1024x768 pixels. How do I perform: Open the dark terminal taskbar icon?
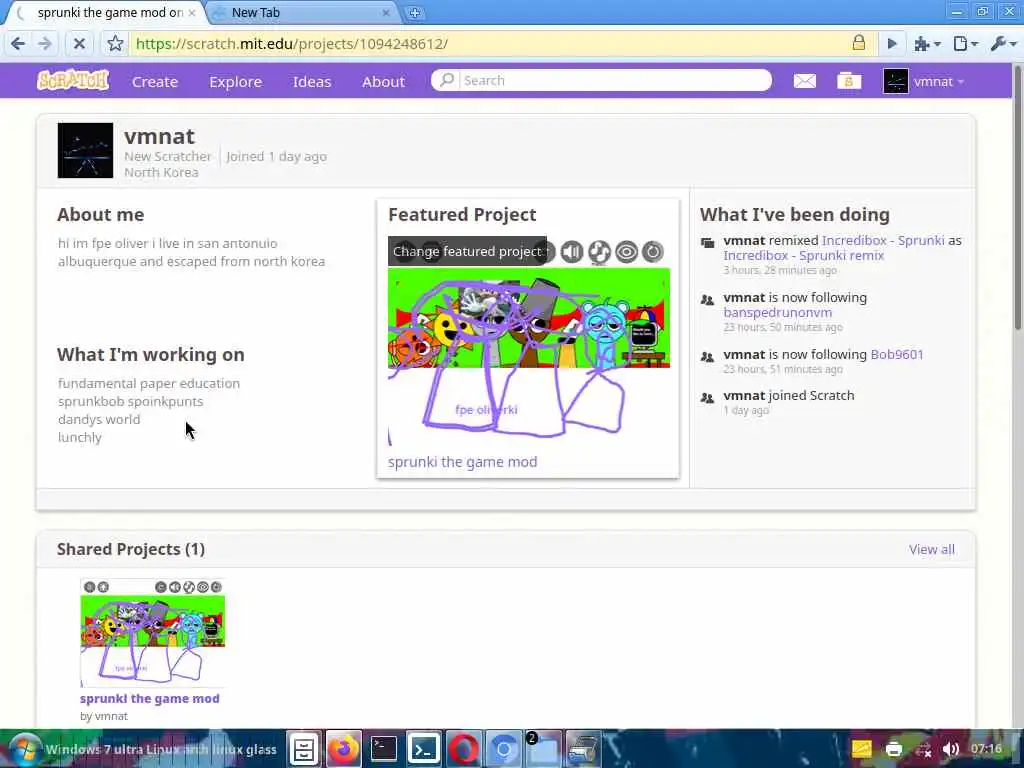(x=384, y=749)
